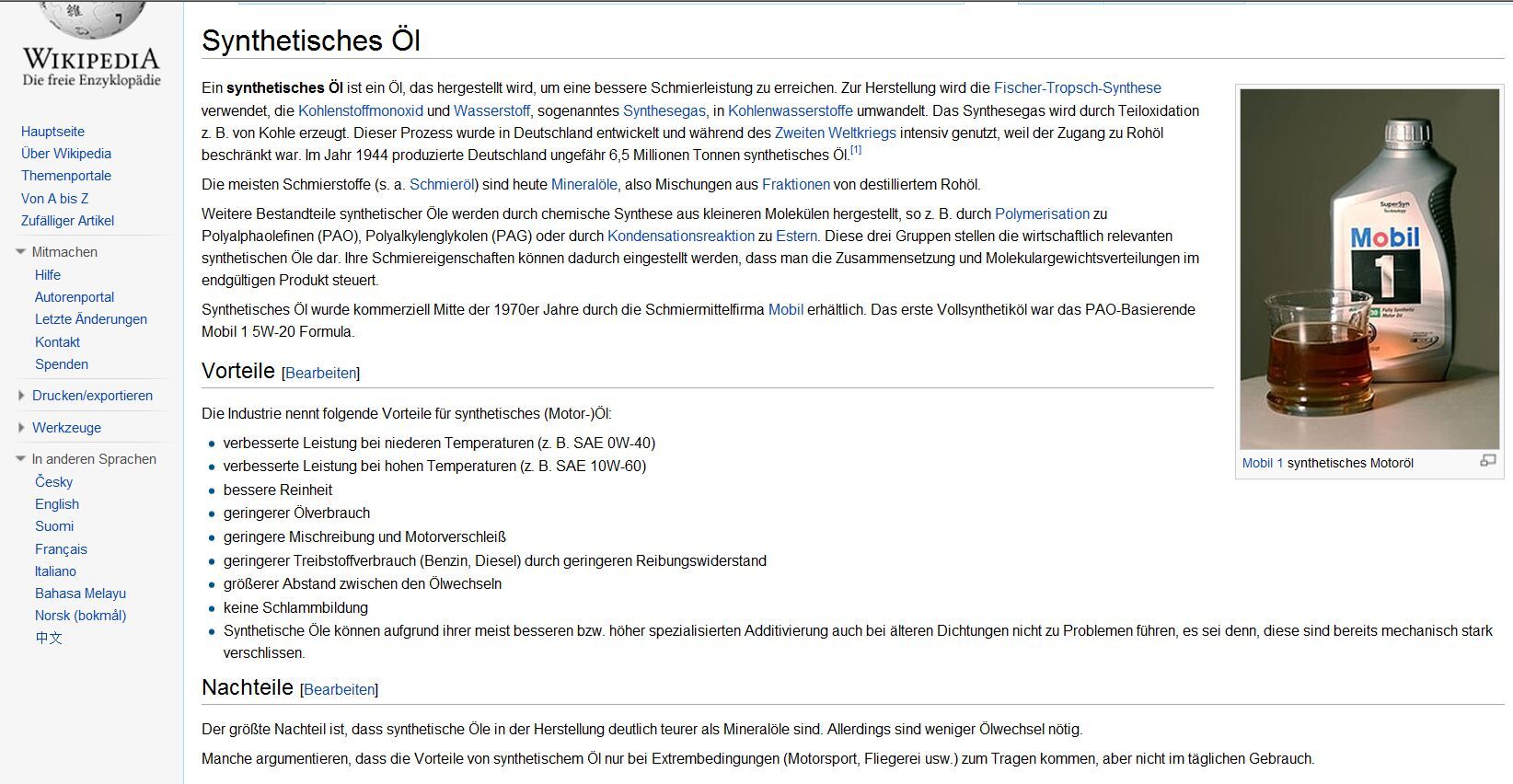Edit the Vorteile section via Bearbeiten
This screenshot has height=784, width=1513.
point(320,374)
